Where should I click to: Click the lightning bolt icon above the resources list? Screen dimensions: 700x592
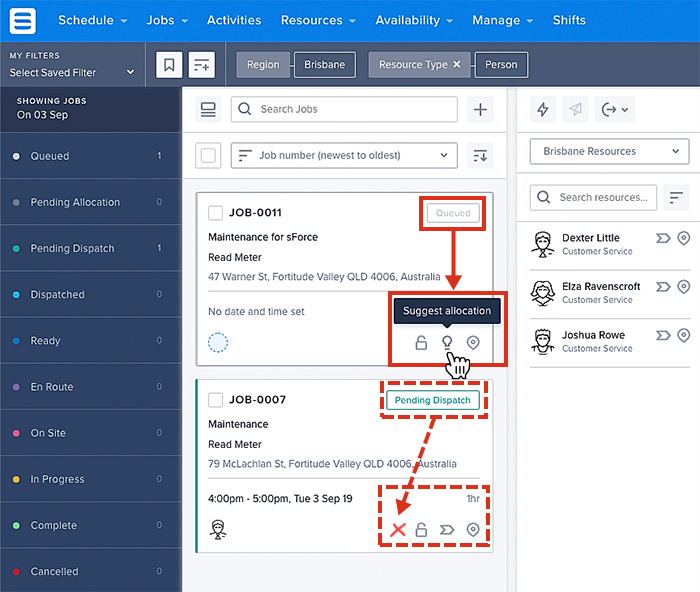(544, 110)
